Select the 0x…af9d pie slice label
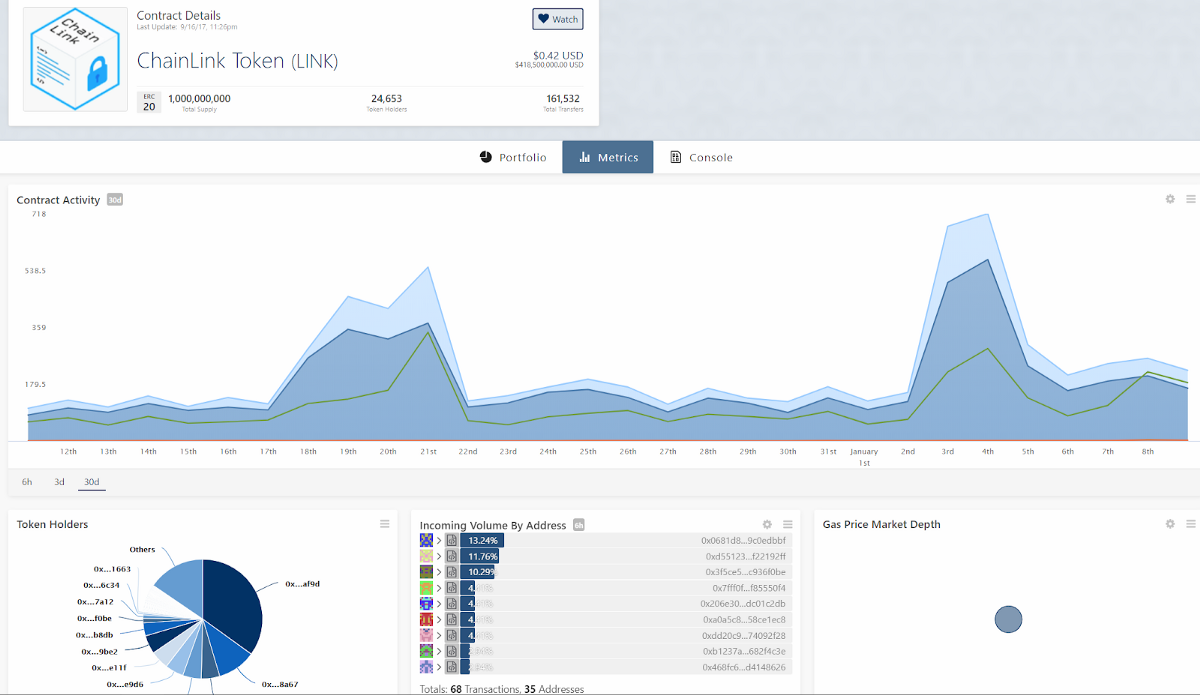Image resolution: width=1200 pixels, height=695 pixels. (302, 583)
